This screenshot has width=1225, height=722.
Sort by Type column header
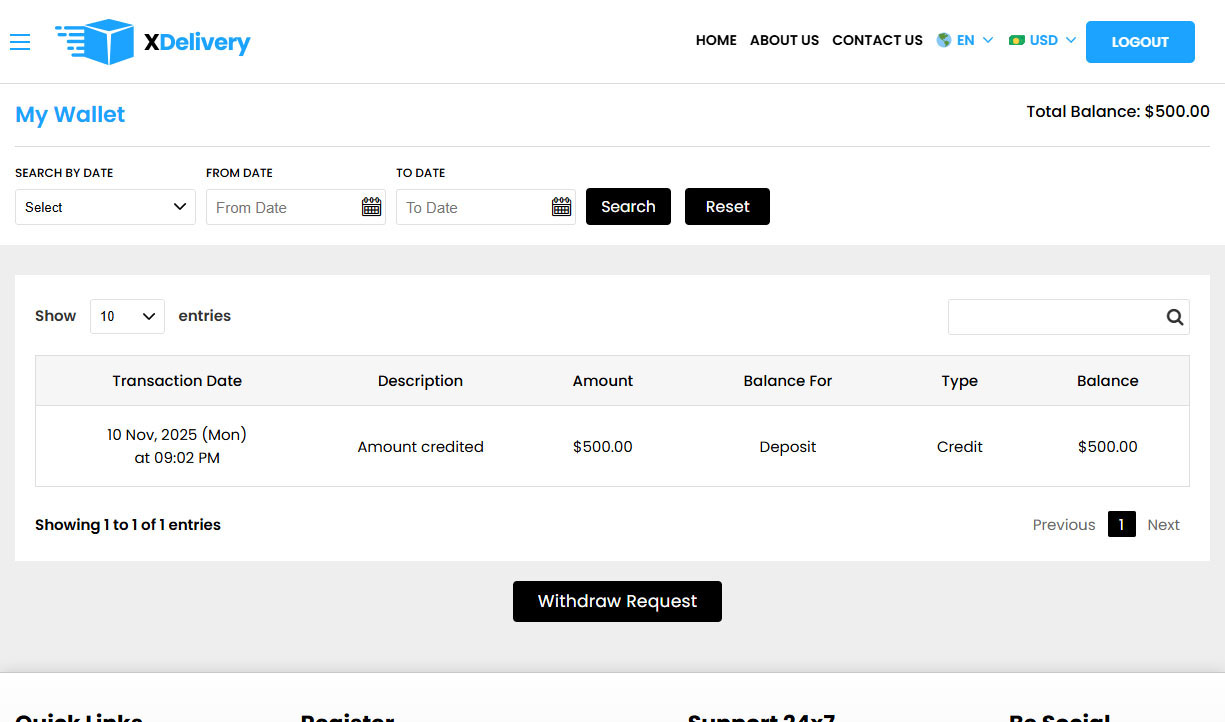[960, 381]
